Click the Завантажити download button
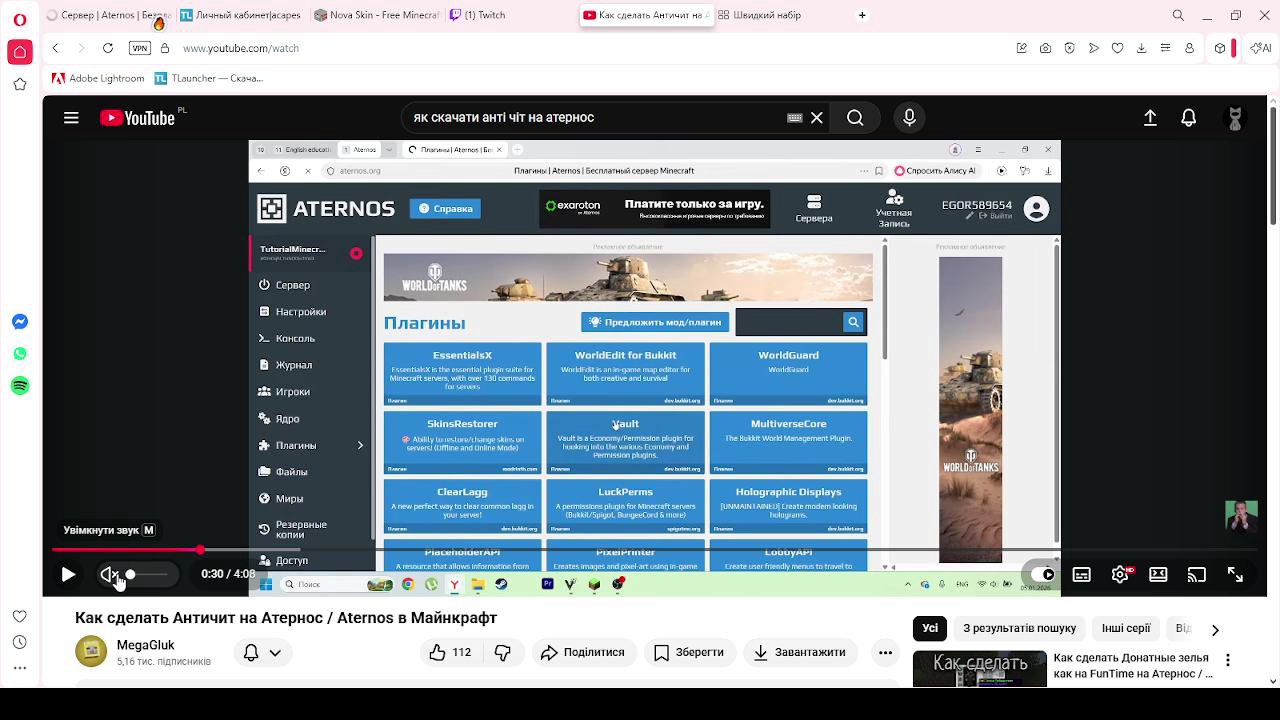Screen dimensions: 1280x720 pyautogui.click(x=799, y=653)
